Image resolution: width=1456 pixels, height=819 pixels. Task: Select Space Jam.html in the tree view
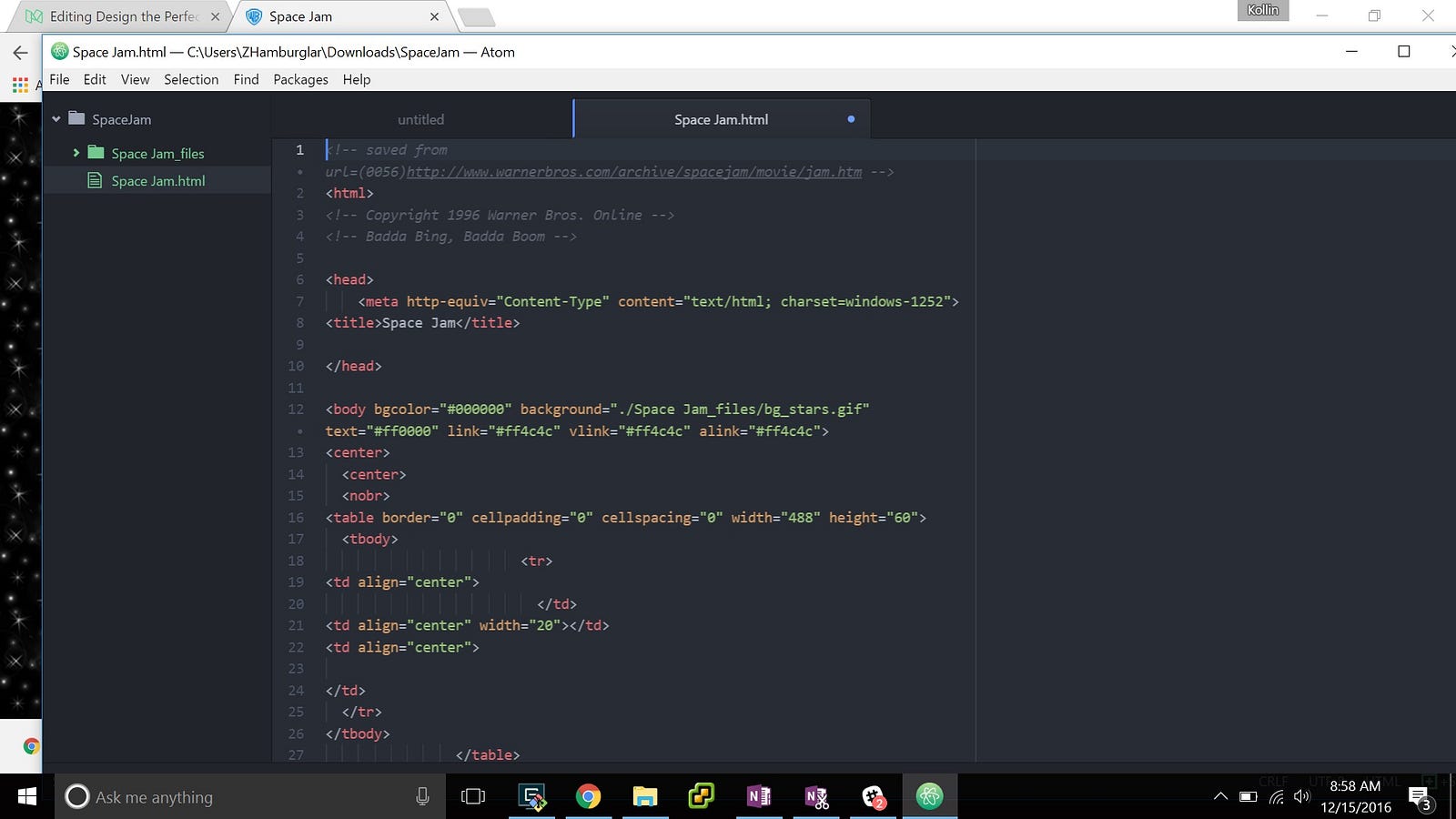[157, 181]
